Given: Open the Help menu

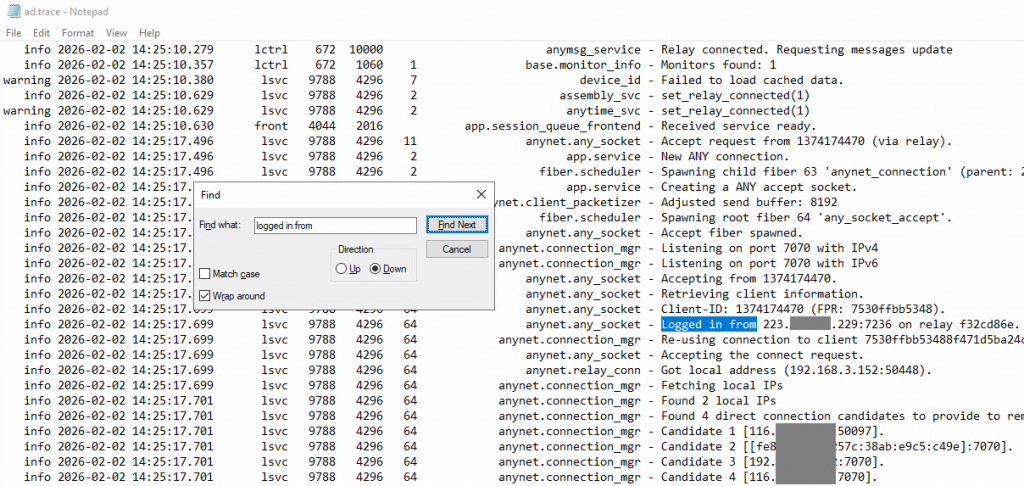Looking at the screenshot, I should (149, 33).
